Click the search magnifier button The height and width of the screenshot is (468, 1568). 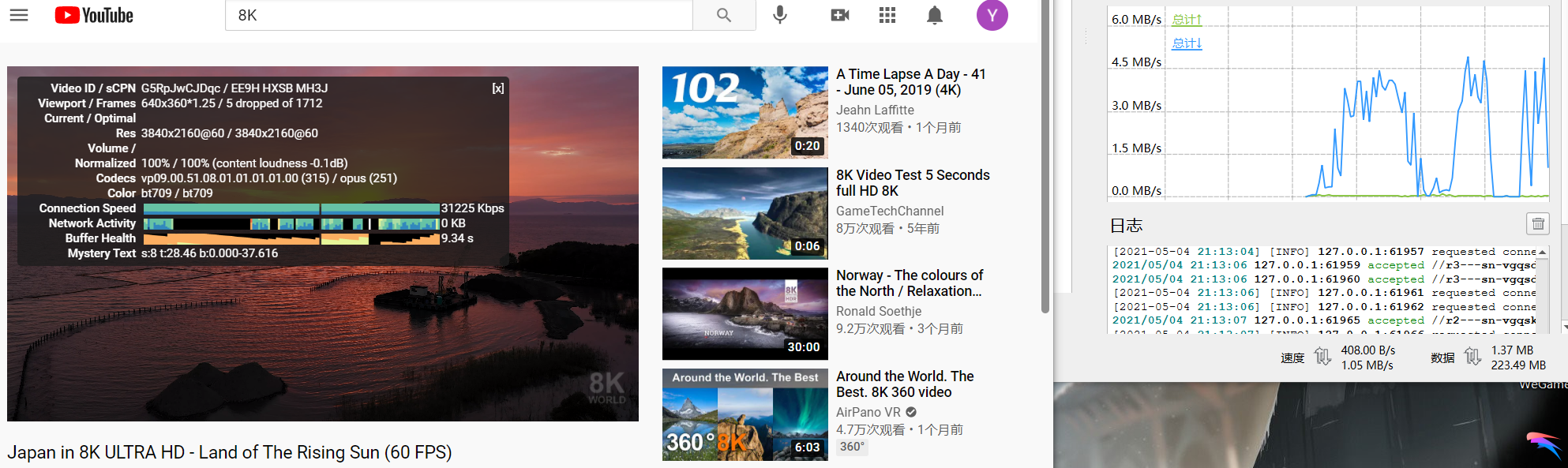coord(724,15)
